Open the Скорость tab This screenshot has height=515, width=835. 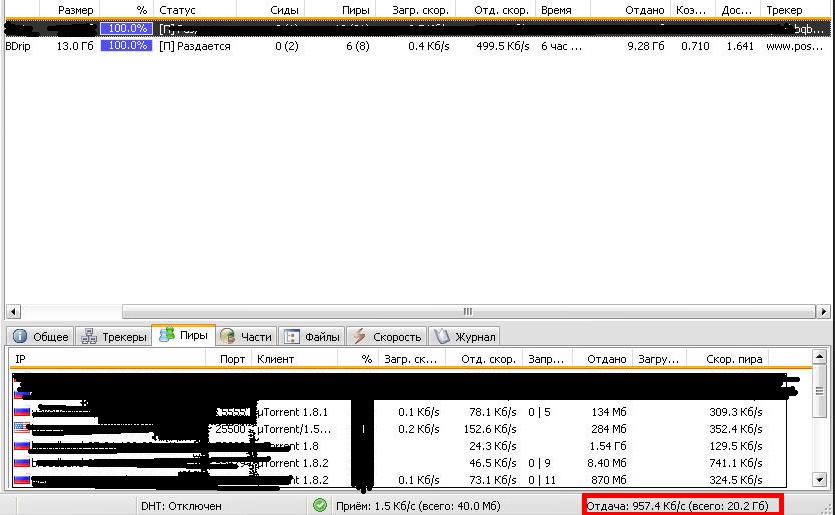click(x=387, y=337)
